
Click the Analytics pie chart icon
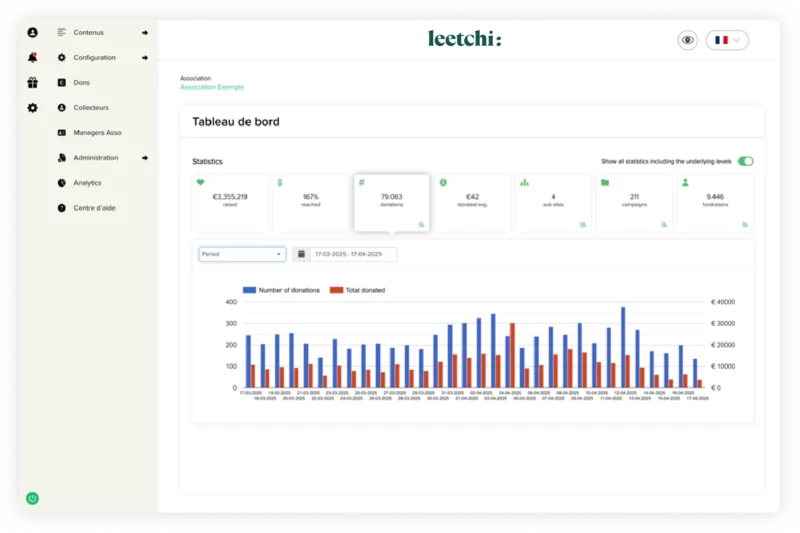tap(62, 183)
